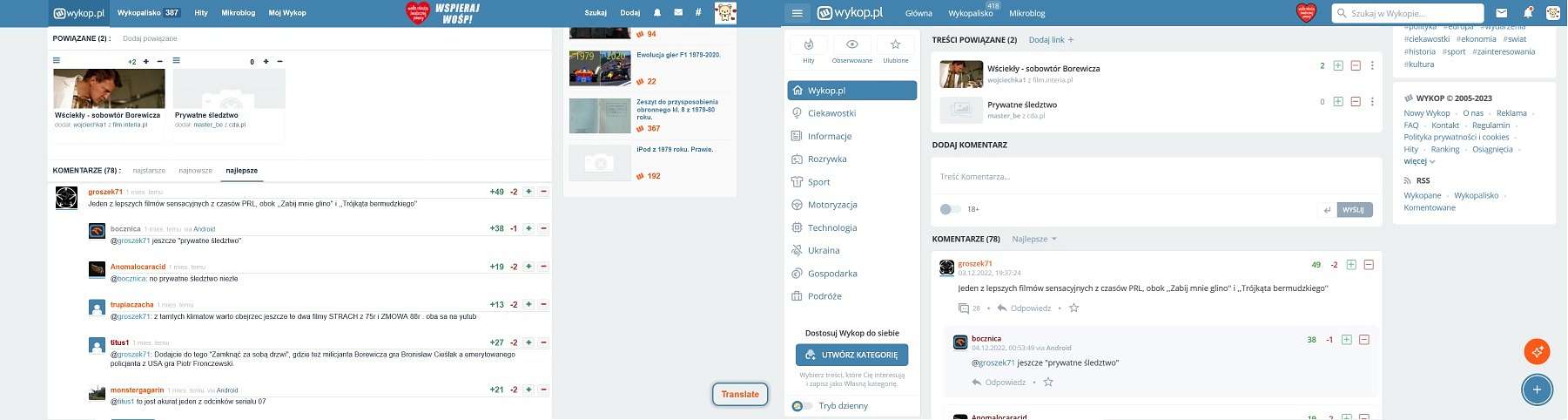Open Wykopalisko in the new Wykop header
Viewport: 1568px width, 420px height.
tap(971, 13)
